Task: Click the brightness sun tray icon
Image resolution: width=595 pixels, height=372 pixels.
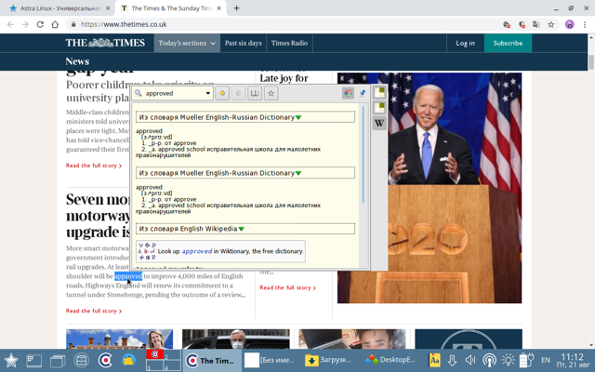Action: coord(508,360)
